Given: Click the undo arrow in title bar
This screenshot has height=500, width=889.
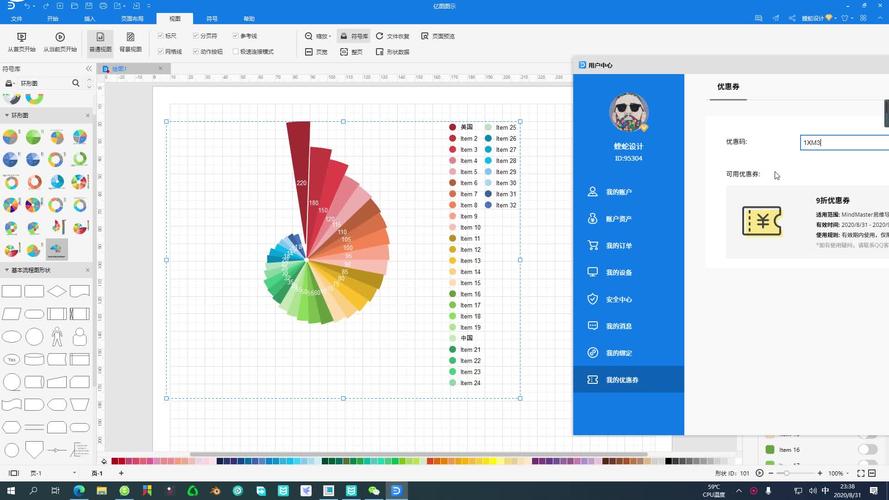Looking at the screenshot, I should [27, 6].
